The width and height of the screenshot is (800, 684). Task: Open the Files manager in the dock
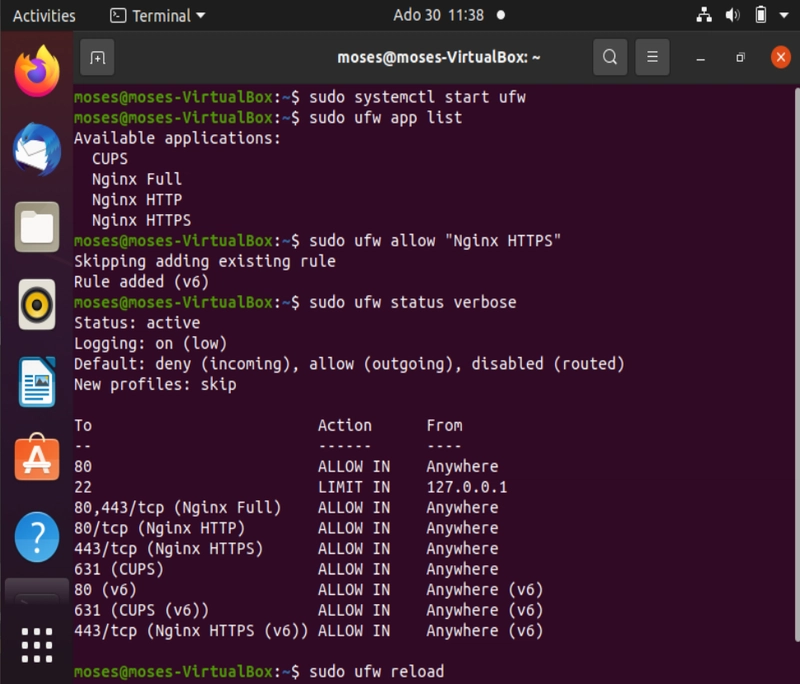pyautogui.click(x=37, y=227)
